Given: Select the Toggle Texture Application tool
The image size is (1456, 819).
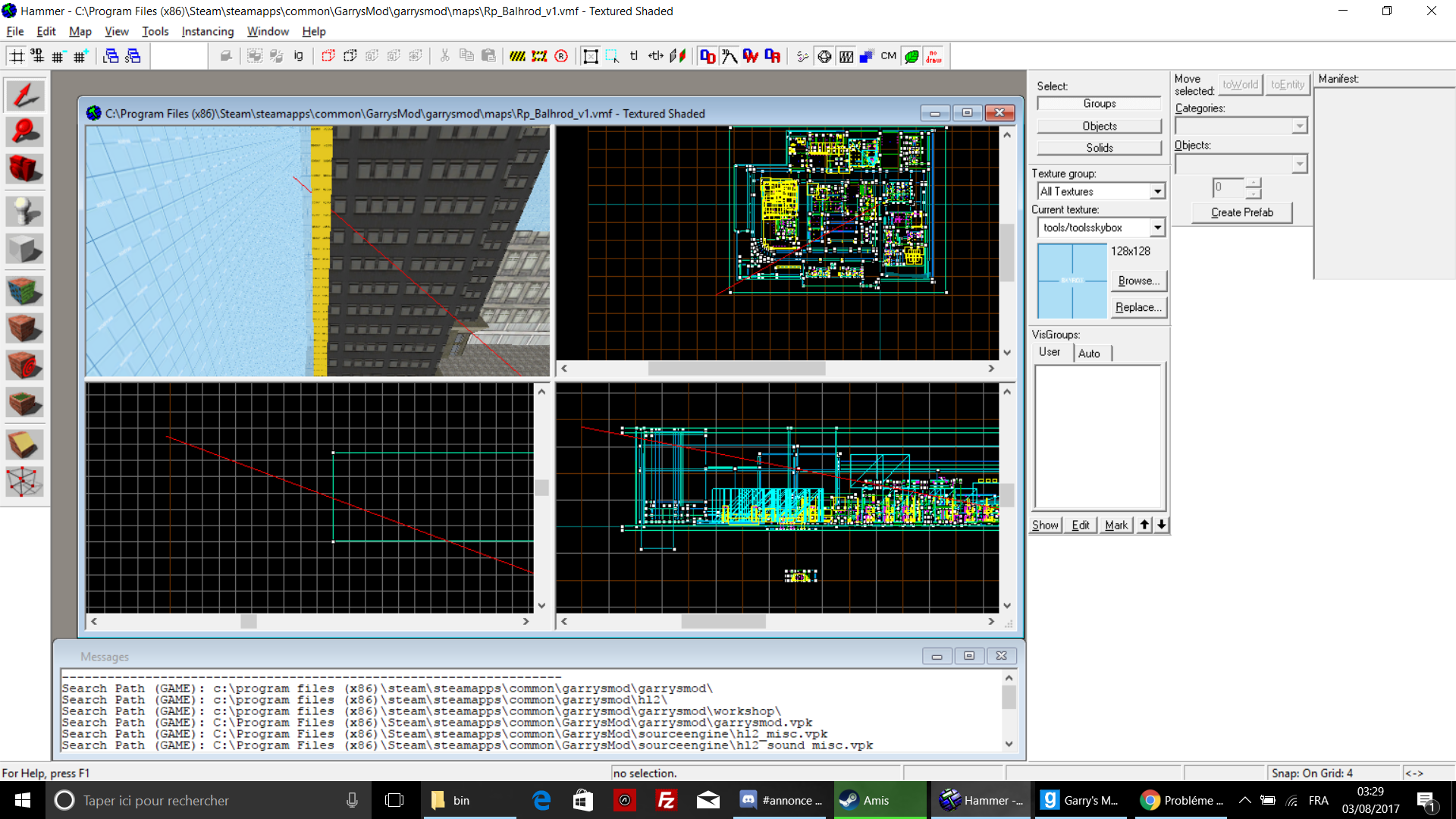Looking at the screenshot, I should pos(25,291).
